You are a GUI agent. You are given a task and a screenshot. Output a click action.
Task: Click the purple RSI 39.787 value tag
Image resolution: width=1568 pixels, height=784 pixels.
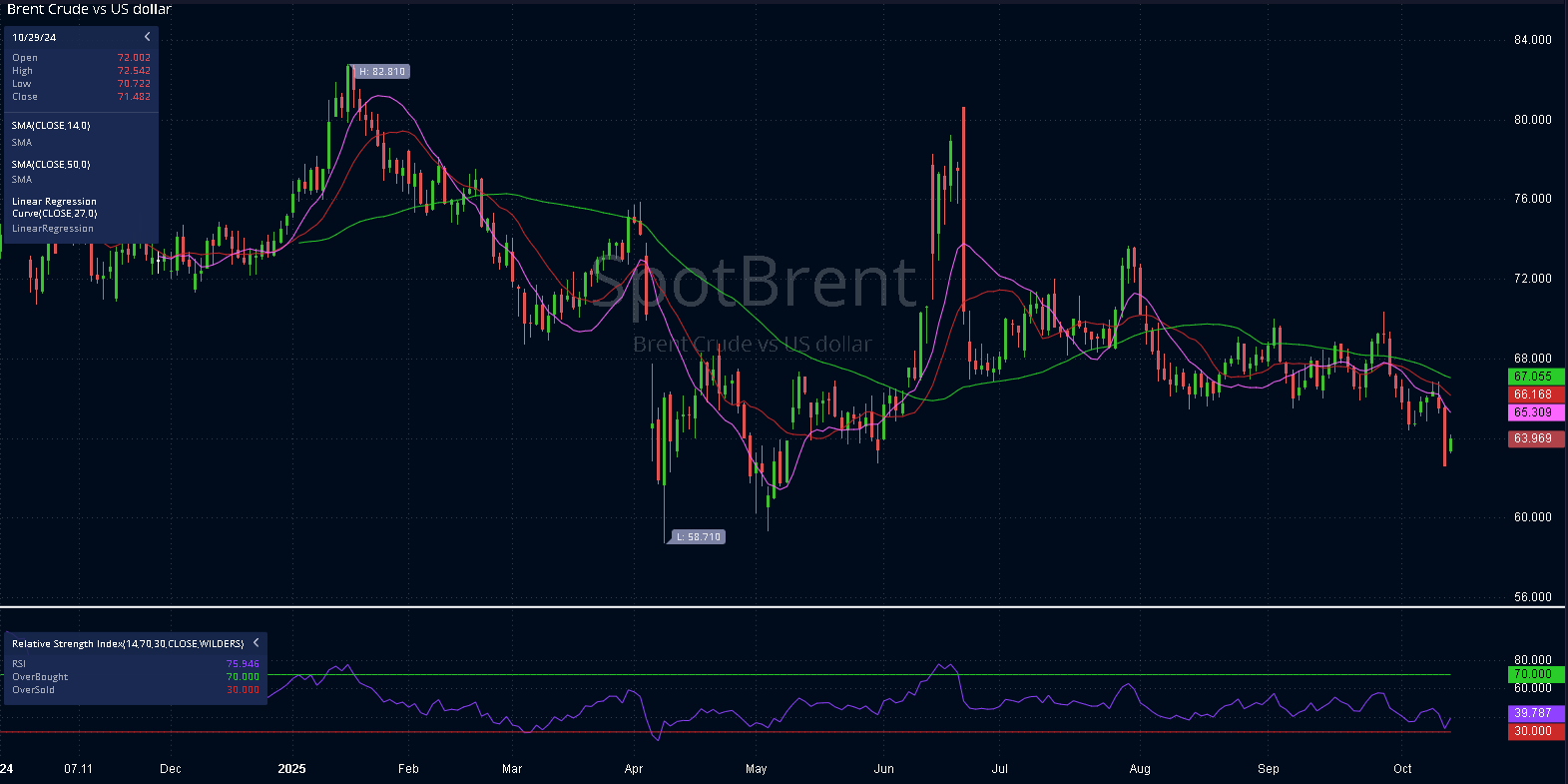point(1534,713)
